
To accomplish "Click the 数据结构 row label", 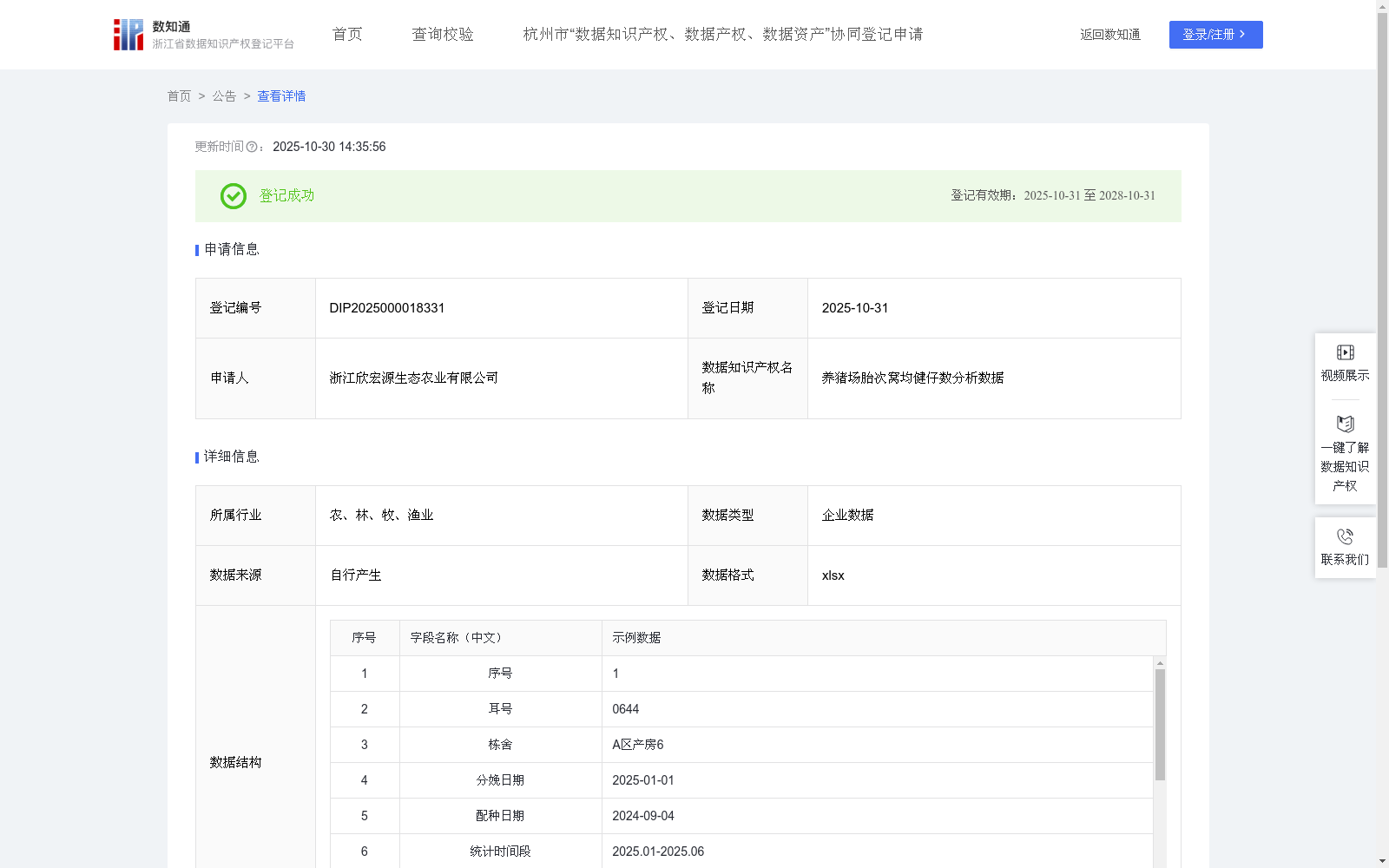I will coord(235,763).
